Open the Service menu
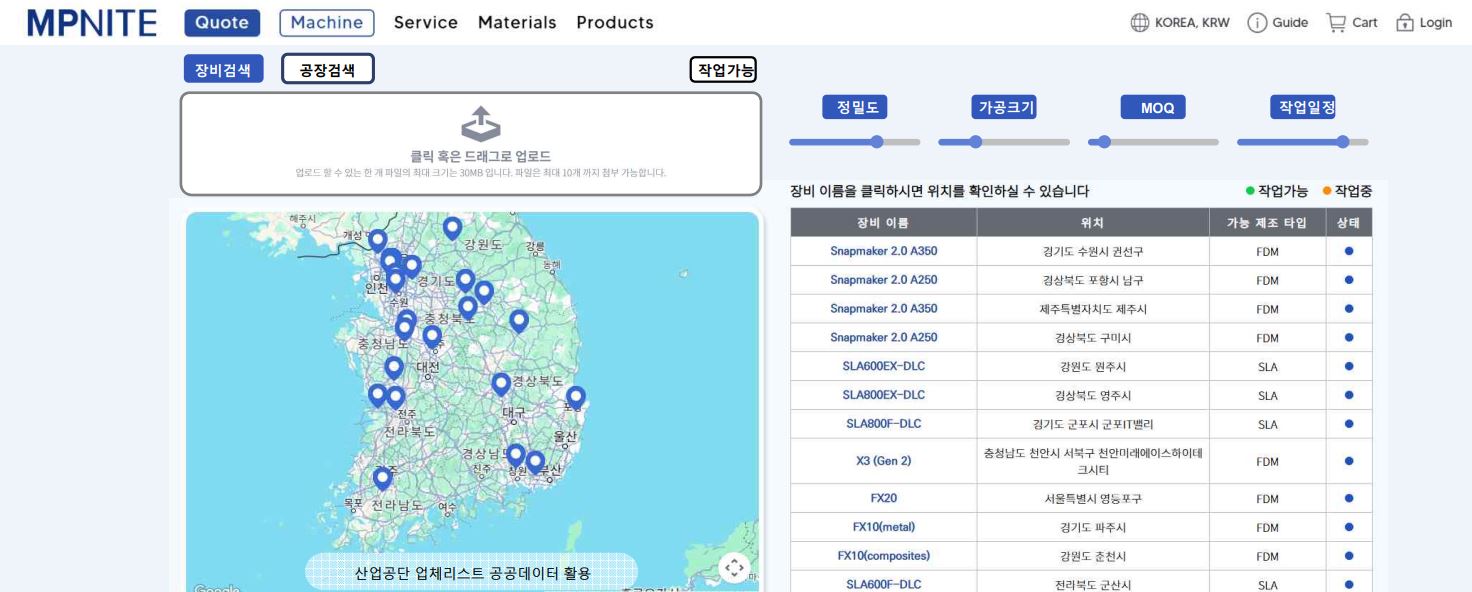The width and height of the screenshot is (1472, 592). point(426,22)
